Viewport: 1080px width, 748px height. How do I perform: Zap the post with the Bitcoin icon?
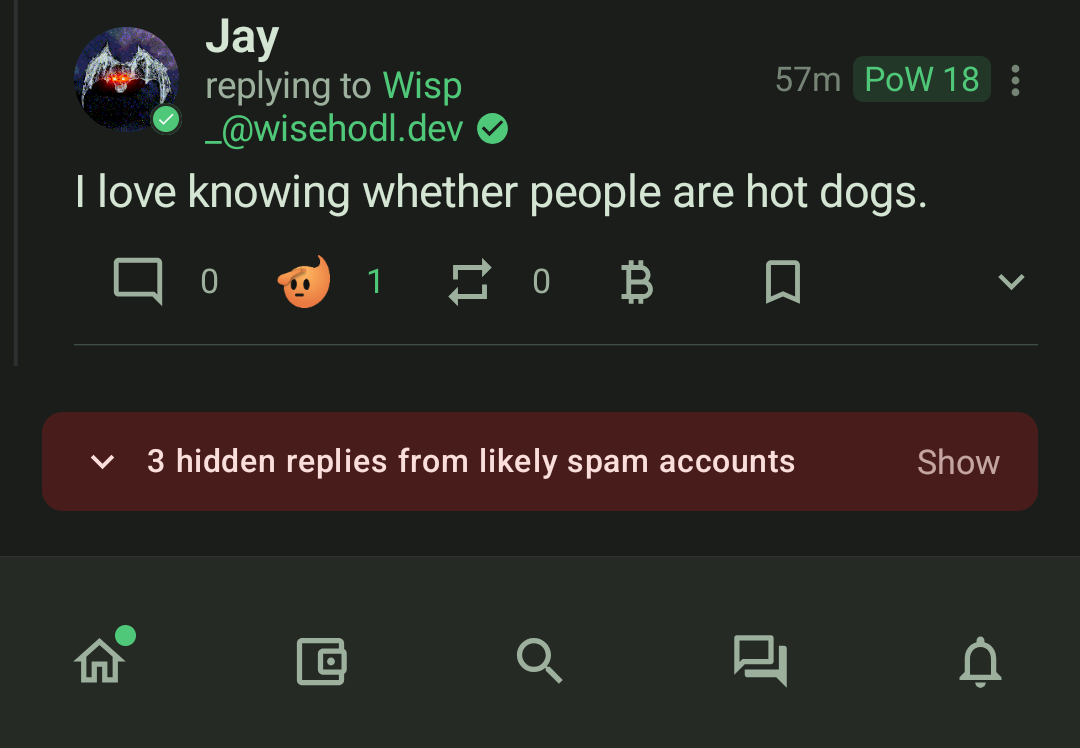click(636, 282)
